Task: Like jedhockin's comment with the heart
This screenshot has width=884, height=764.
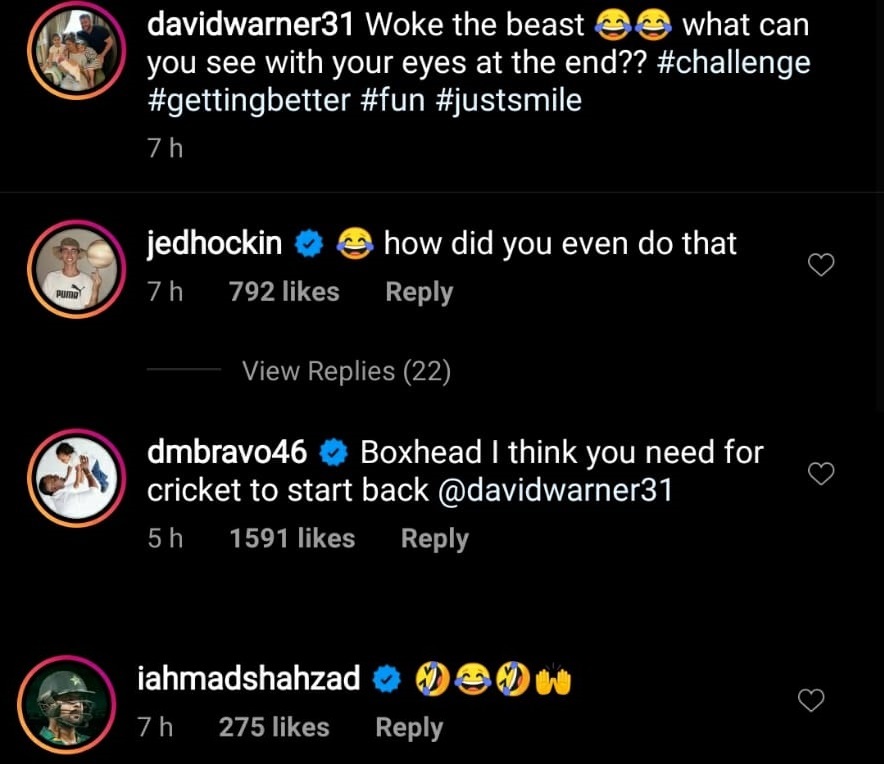Action: click(x=820, y=265)
